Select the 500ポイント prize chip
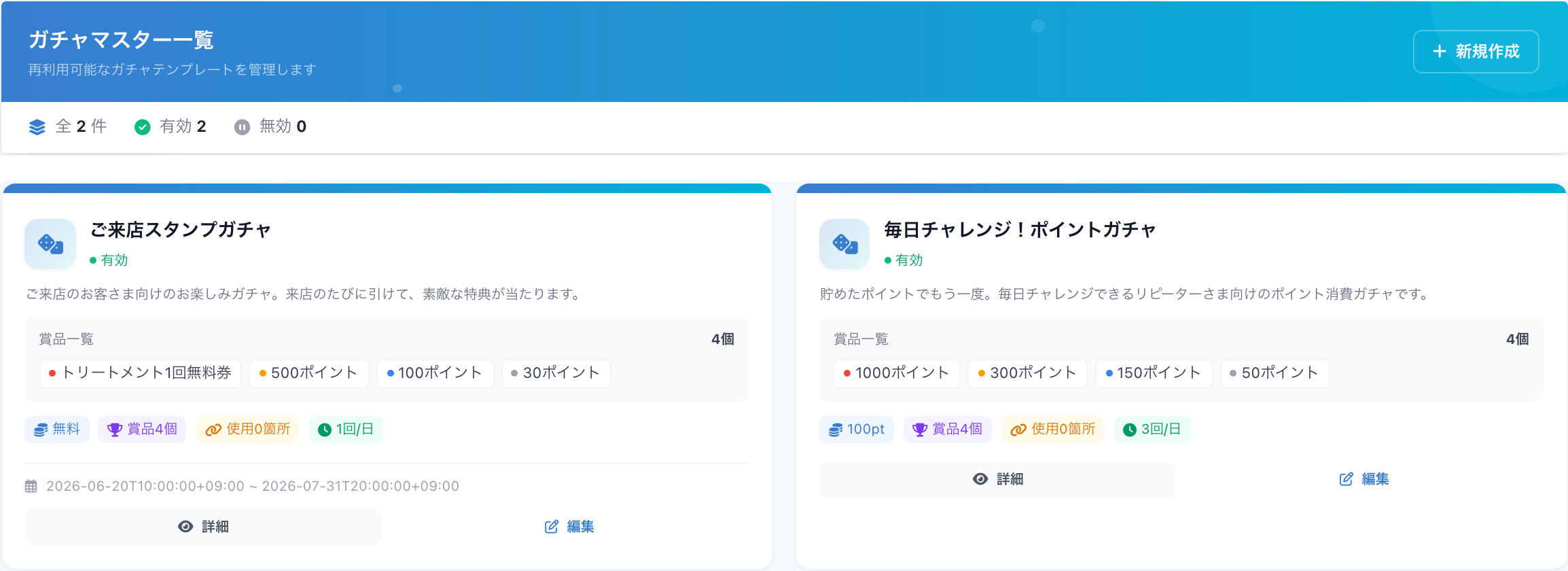 (309, 373)
